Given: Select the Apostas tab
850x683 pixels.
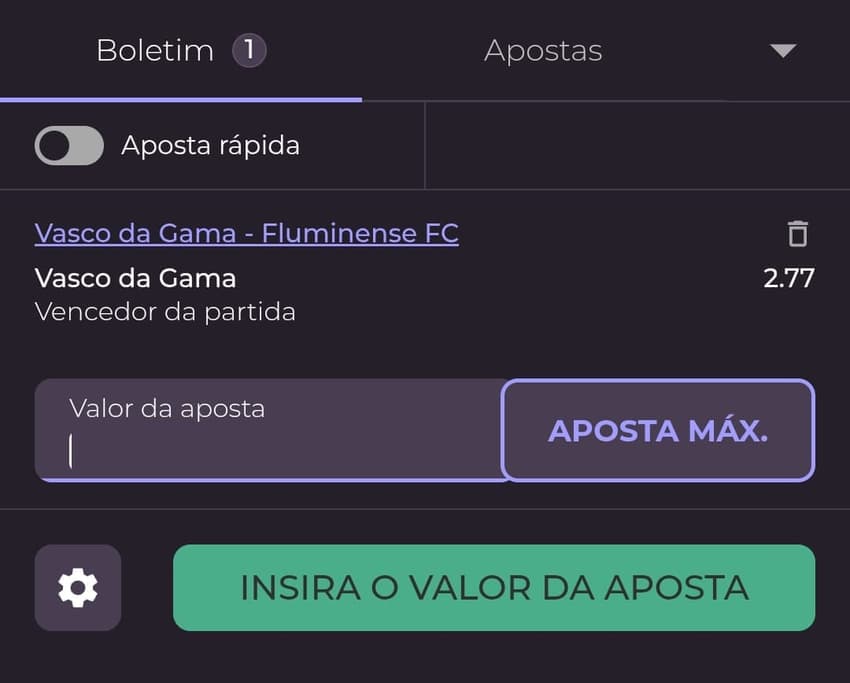Looking at the screenshot, I should 543,50.
